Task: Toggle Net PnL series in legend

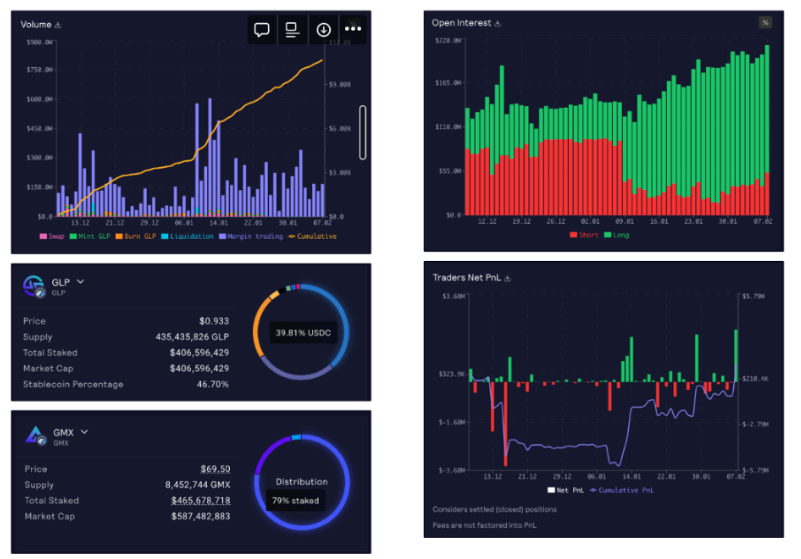Action: coord(566,490)
